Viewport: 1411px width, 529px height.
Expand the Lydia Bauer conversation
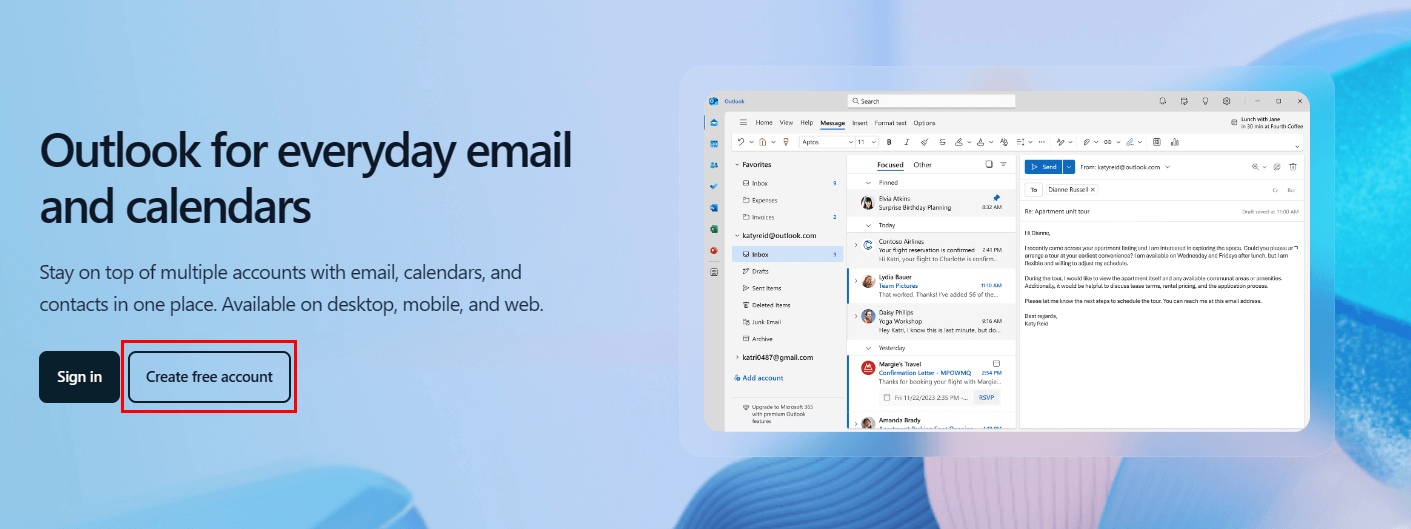pyautogui.click(x=856, y=281)
